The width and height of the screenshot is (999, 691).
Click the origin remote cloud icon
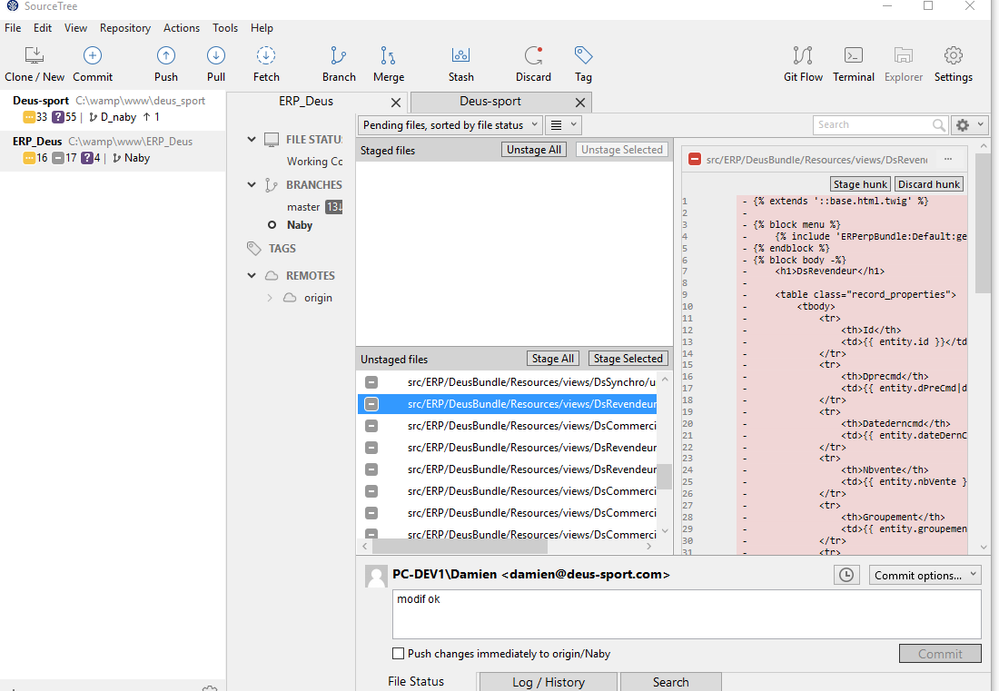click(290, 297)
